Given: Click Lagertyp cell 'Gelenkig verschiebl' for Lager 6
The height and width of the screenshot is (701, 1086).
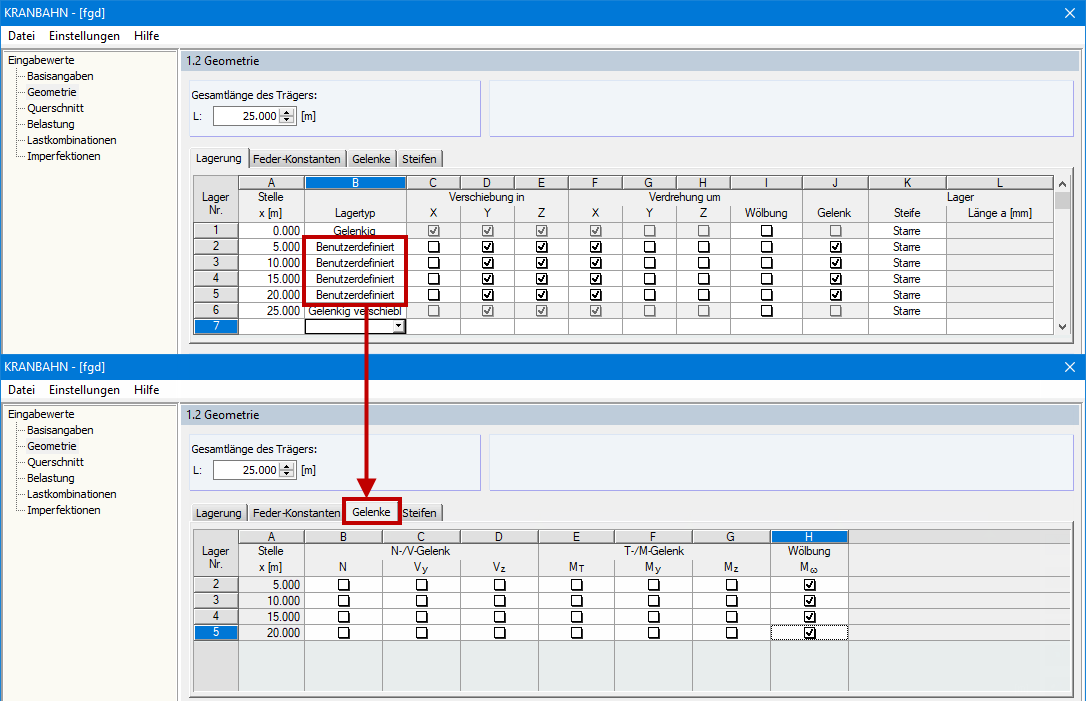Looking at the screenshot, I should 355,311.
